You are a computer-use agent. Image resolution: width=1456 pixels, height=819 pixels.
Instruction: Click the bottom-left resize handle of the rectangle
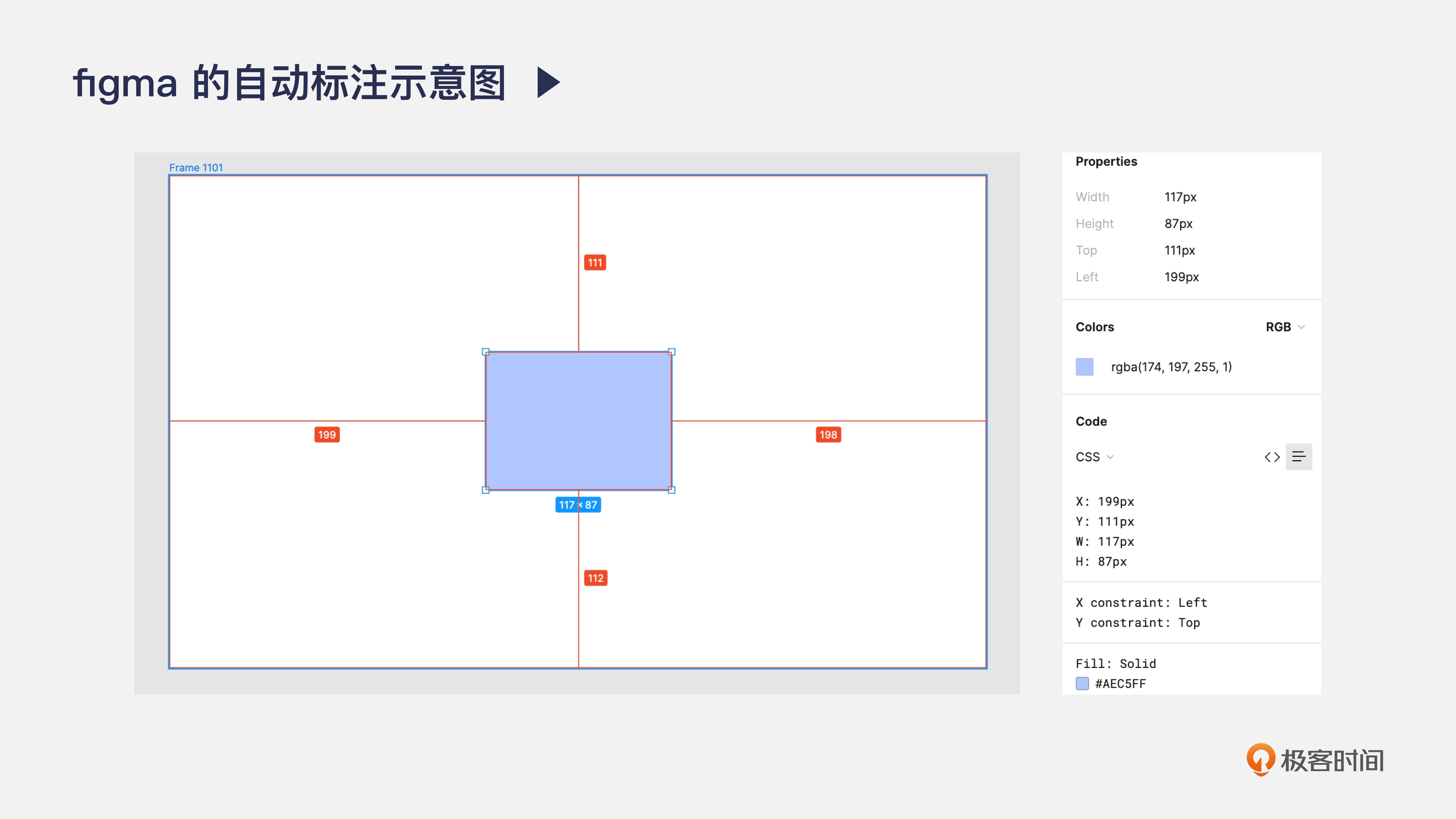coord(486,490)
